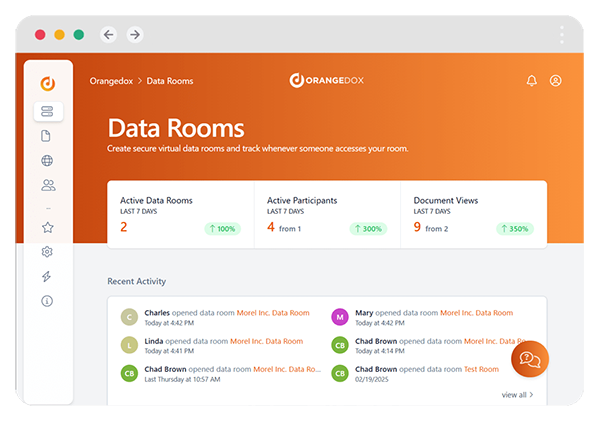Open the user account profile icon
Viewport: 600px width, 421px height.
(x=556, y=81)
